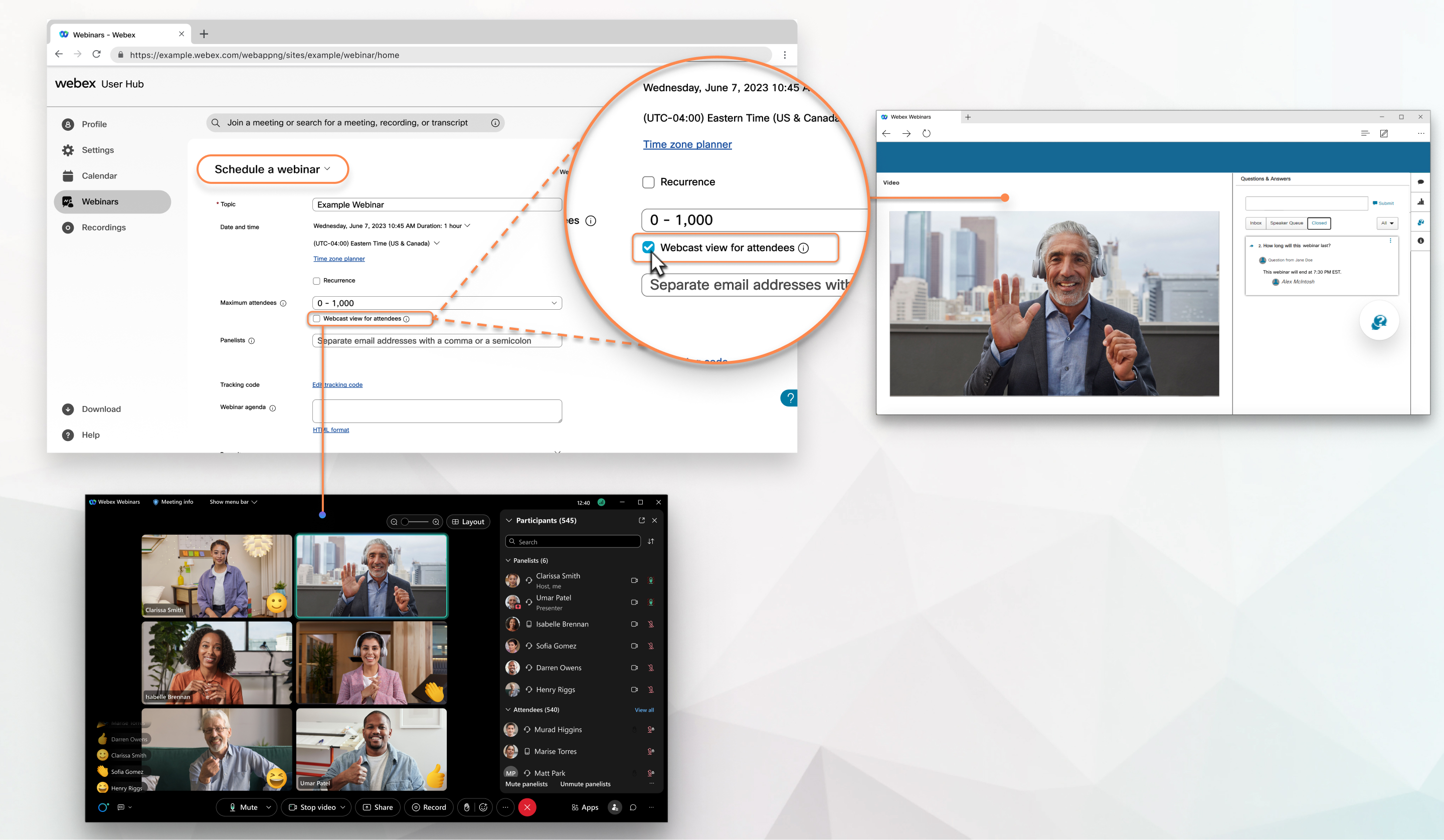Expand the Attendees section in participants panel
The image size is (1444, 840).
(509, 709)
